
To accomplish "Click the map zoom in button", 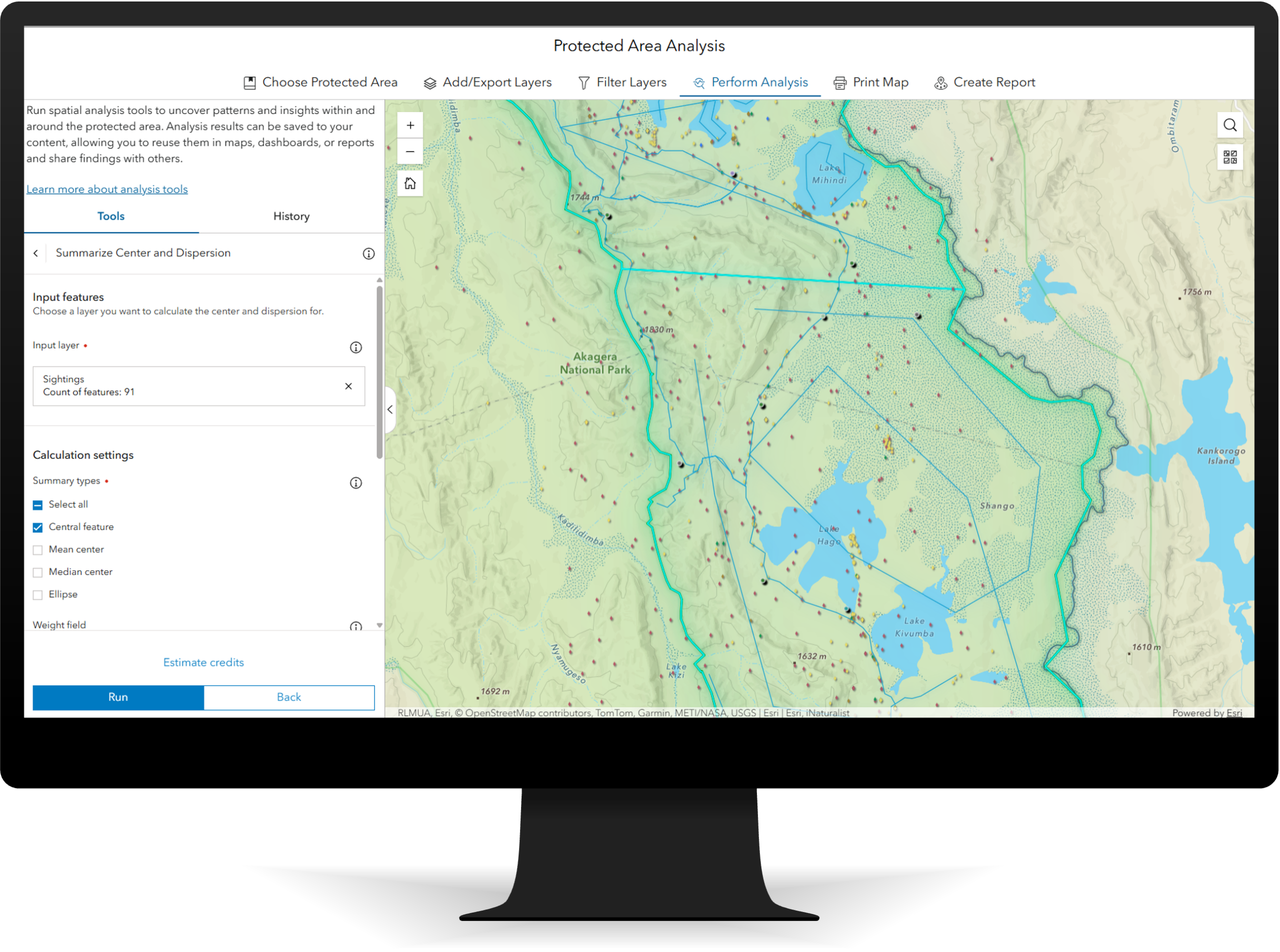I will tap(410, 124).
